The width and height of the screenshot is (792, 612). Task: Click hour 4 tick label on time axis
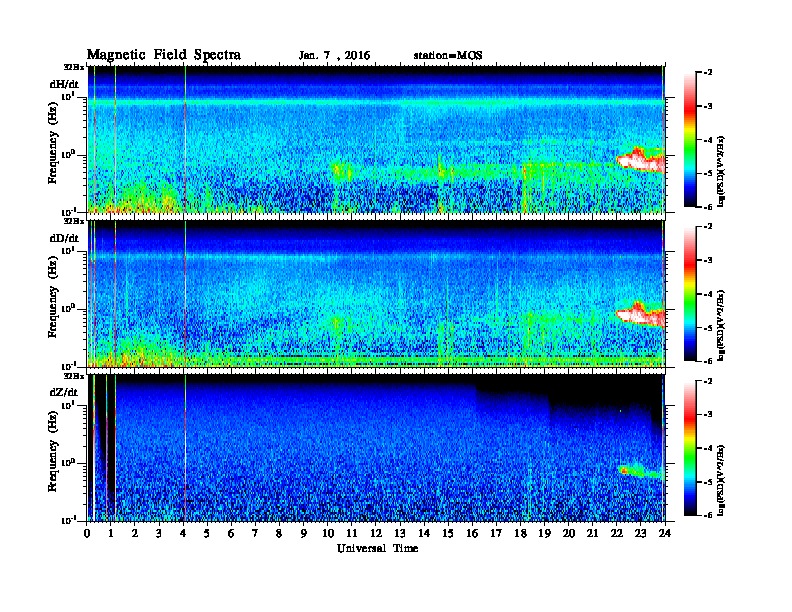click(183, 533)
